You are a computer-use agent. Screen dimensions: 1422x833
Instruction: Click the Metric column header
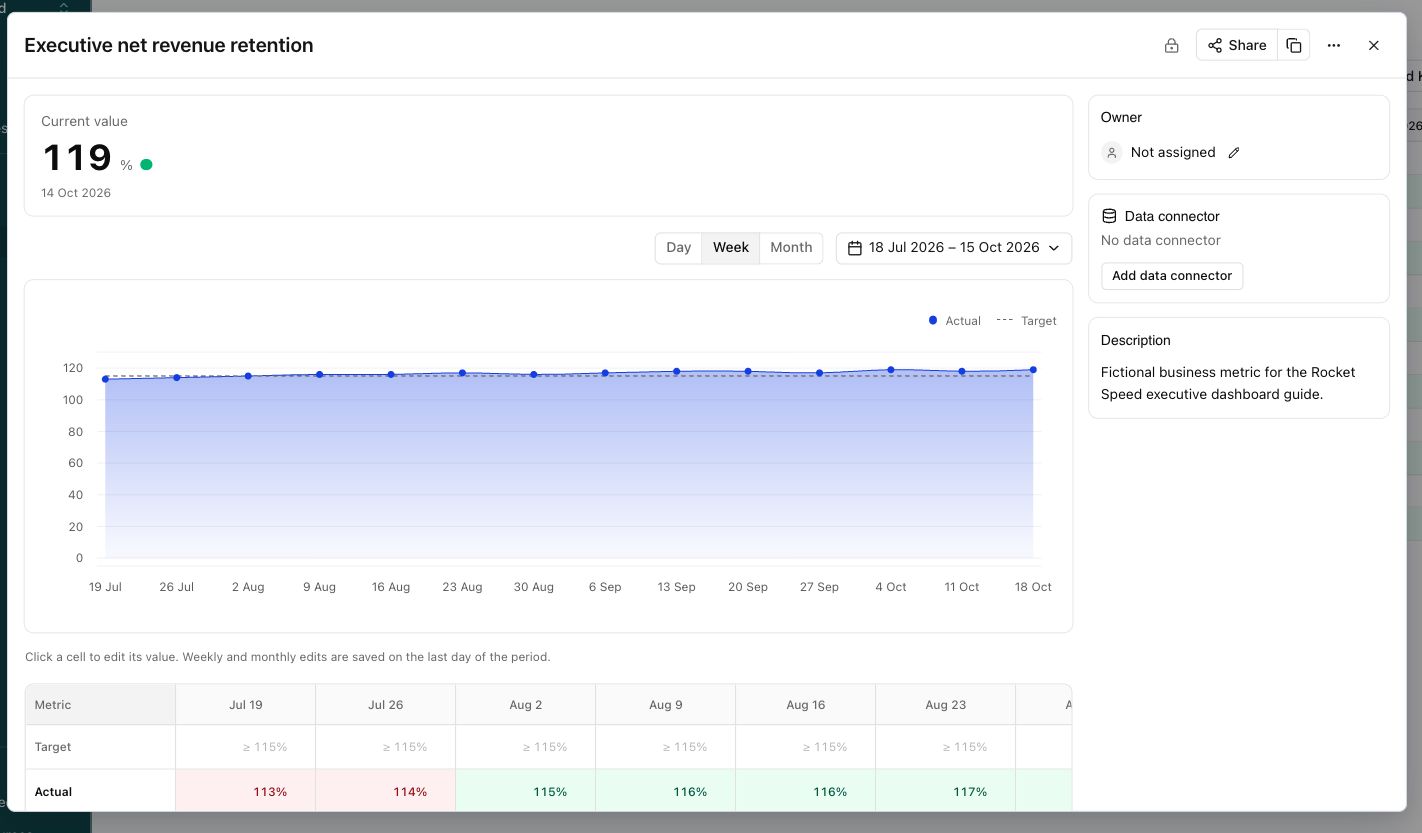click(100, 705)
